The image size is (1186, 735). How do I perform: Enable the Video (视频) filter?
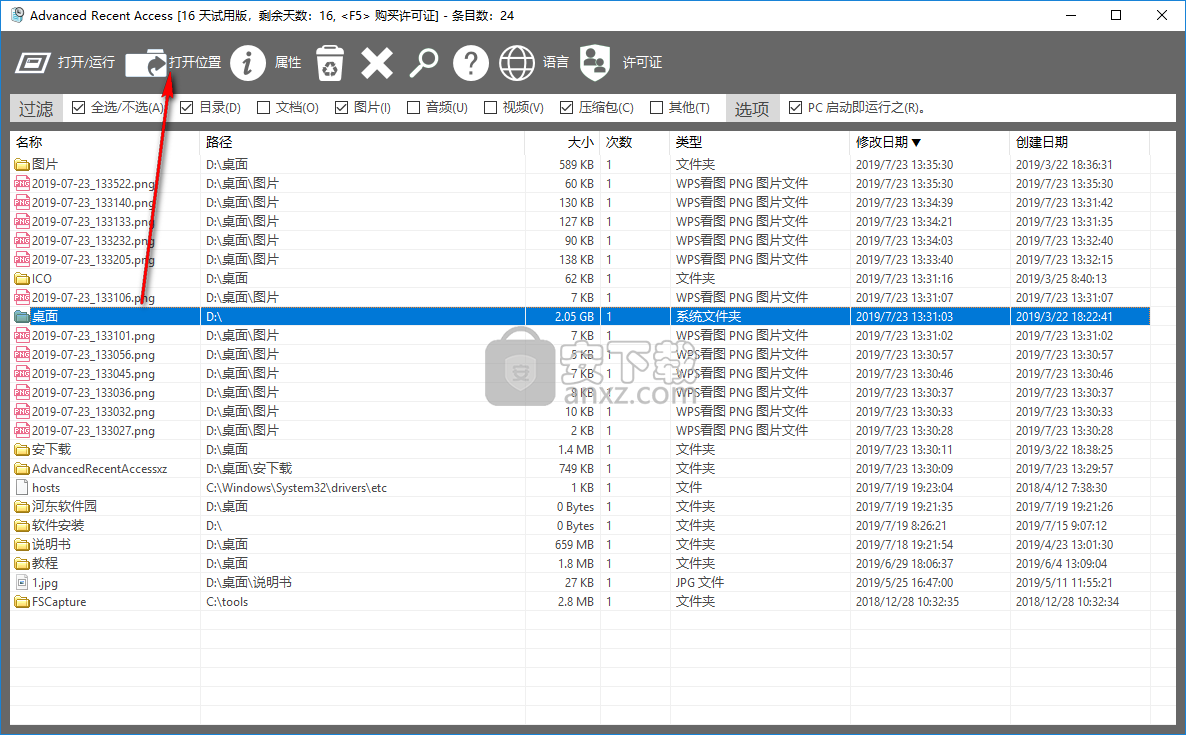click(x=490, y=107)
